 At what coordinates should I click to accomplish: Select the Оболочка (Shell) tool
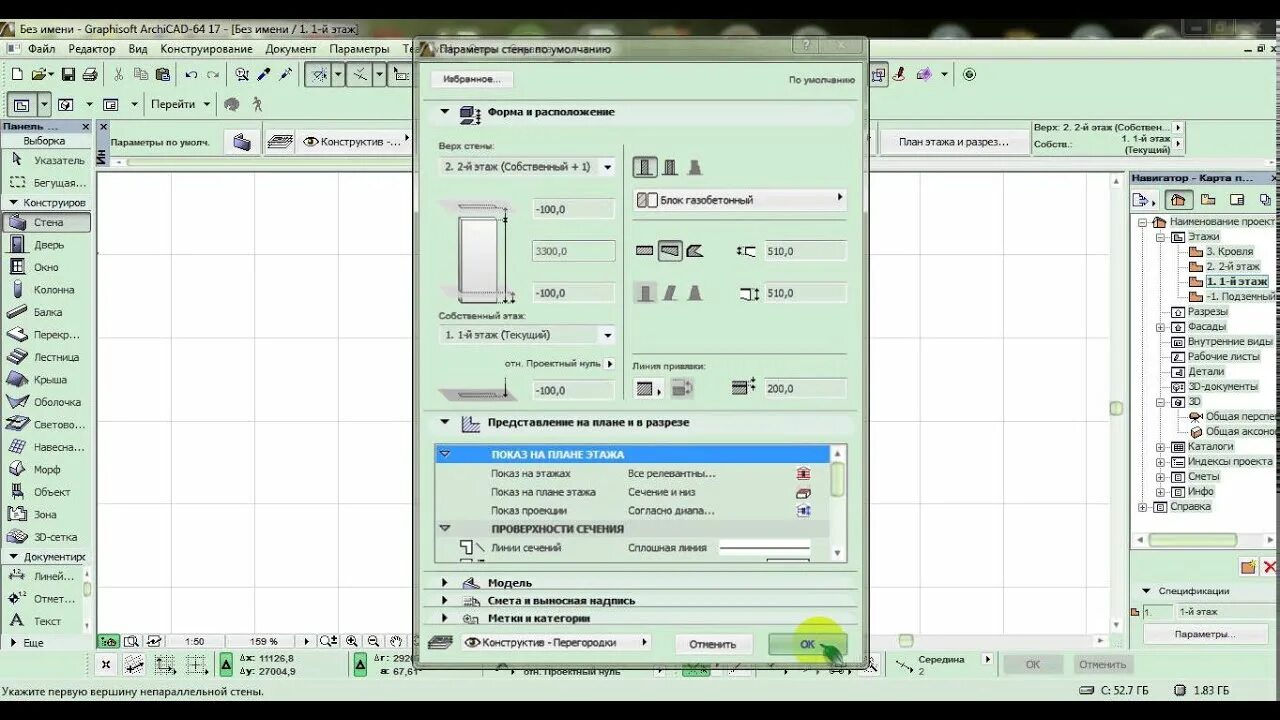(x=46, y=402)
